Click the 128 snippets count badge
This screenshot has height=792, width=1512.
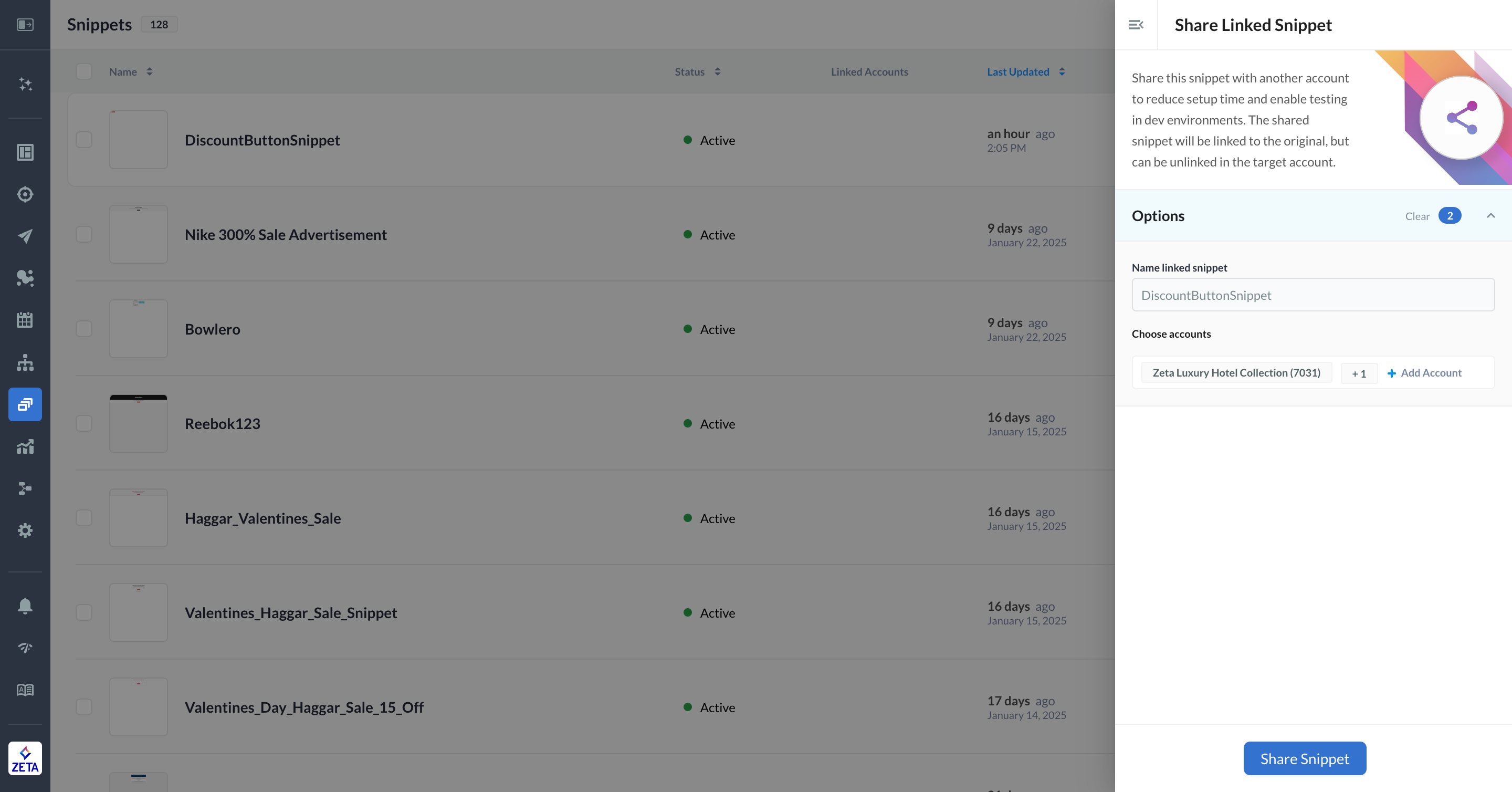click(159, 25)
